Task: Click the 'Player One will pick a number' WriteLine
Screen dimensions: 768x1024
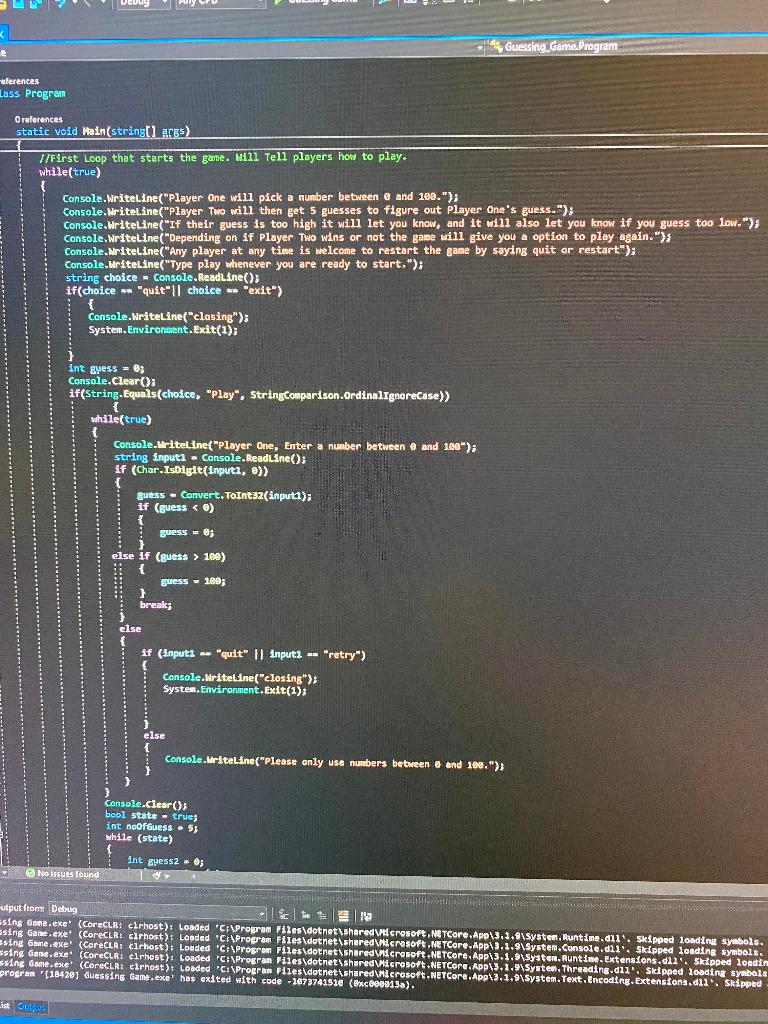Action: click(x=261, y=197)
